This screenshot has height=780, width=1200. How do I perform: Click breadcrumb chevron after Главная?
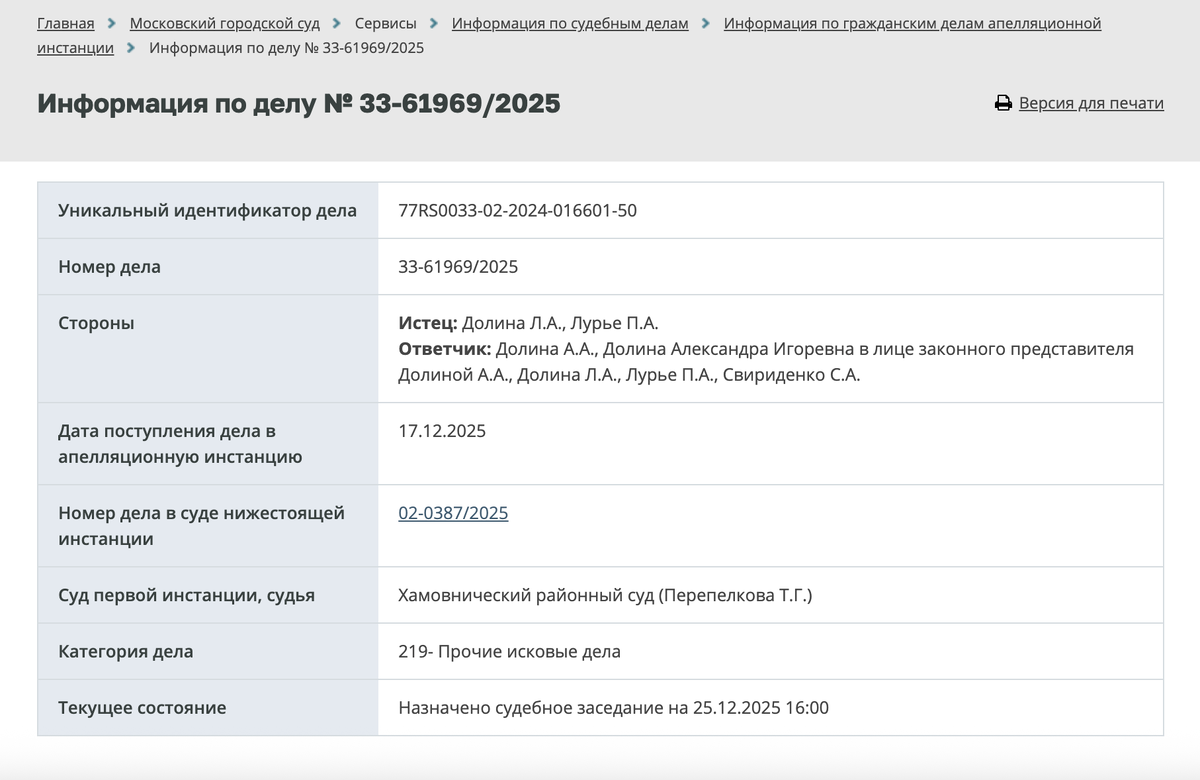(112, 23)
